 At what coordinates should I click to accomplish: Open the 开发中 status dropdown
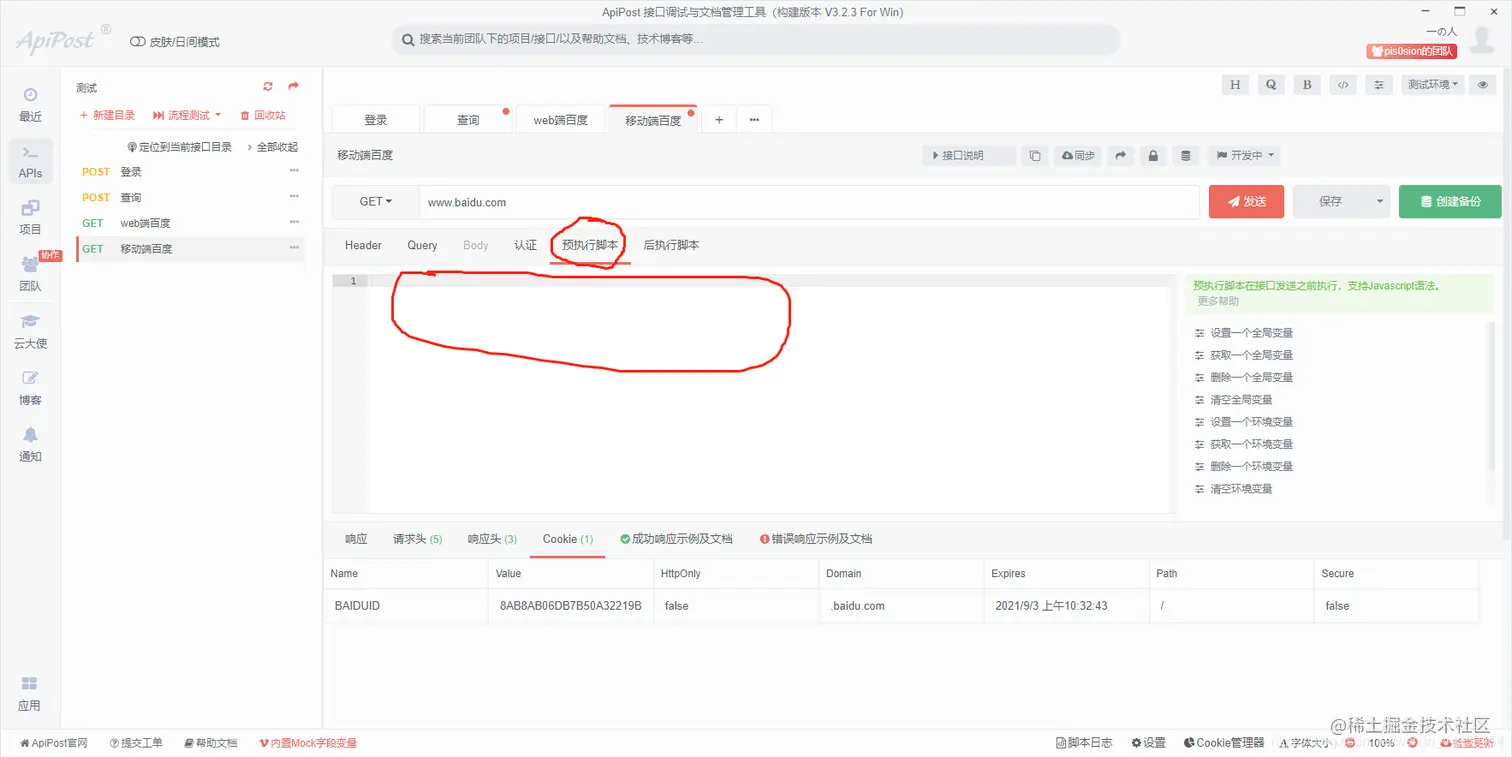click(x=1244, y=156)
